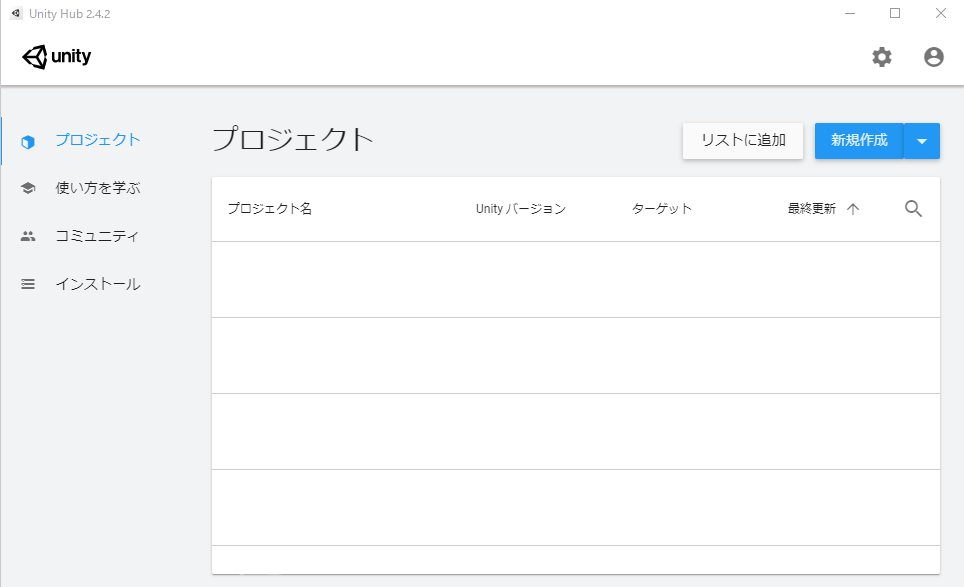
Task: Click the 新規作成 button
Action: click(859, 141)
